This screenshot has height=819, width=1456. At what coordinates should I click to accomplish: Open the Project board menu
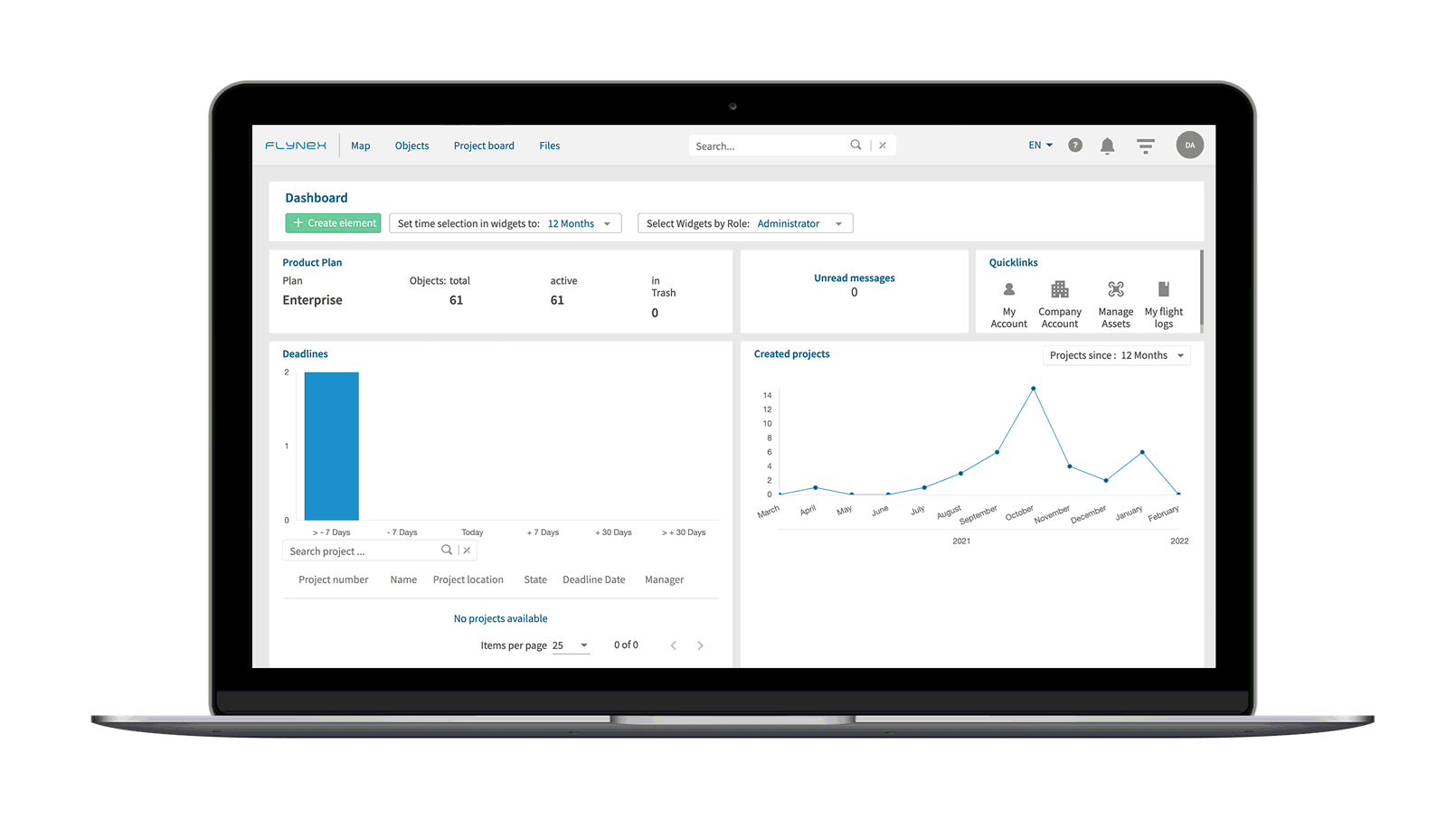[484, 146]
